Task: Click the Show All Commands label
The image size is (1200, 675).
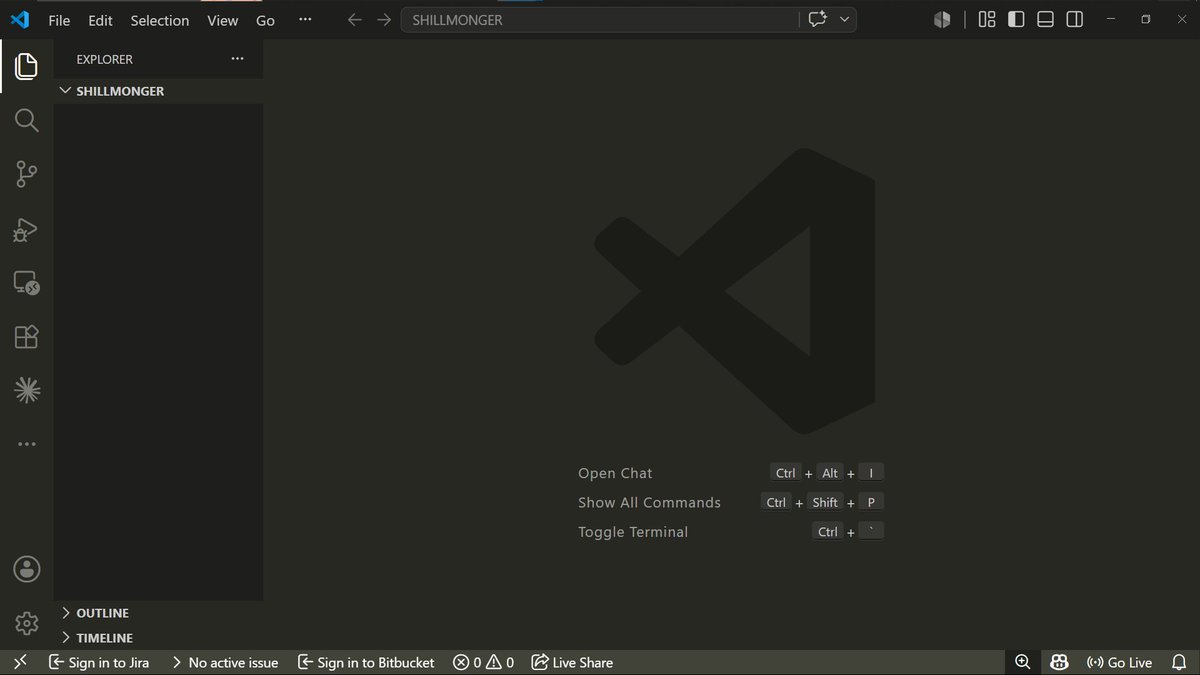Action: coord(649,502)
